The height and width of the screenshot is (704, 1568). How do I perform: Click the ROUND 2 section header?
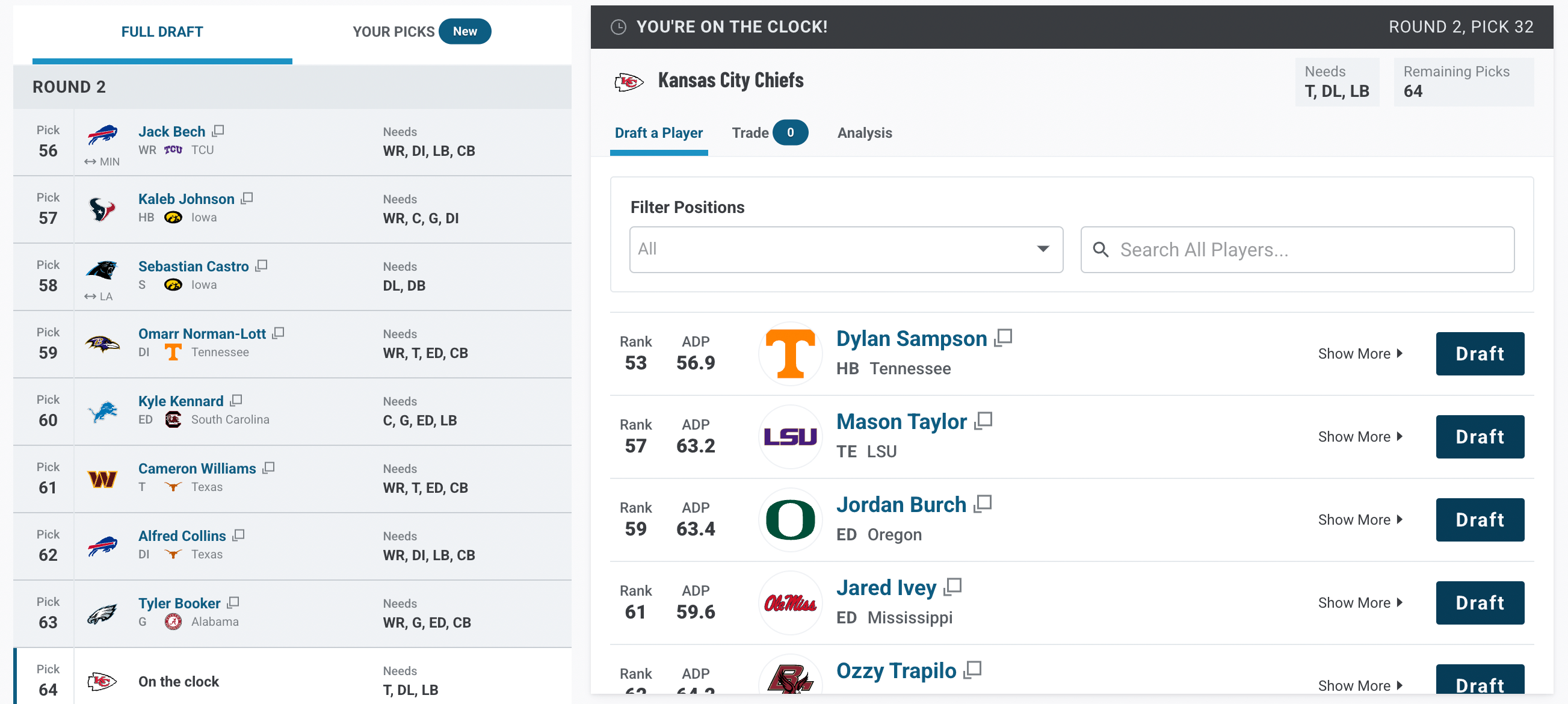(292, 87)
